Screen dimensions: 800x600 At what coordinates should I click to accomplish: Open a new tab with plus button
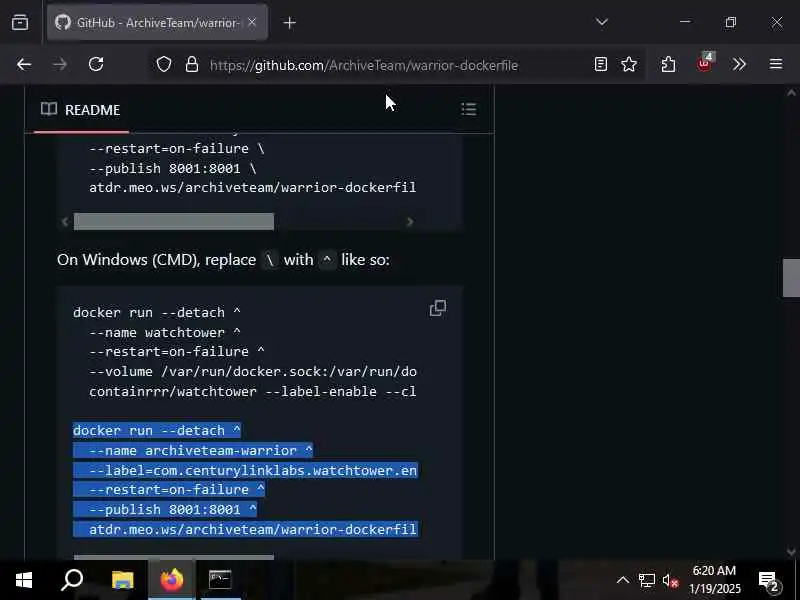click(x=289, y=22)
